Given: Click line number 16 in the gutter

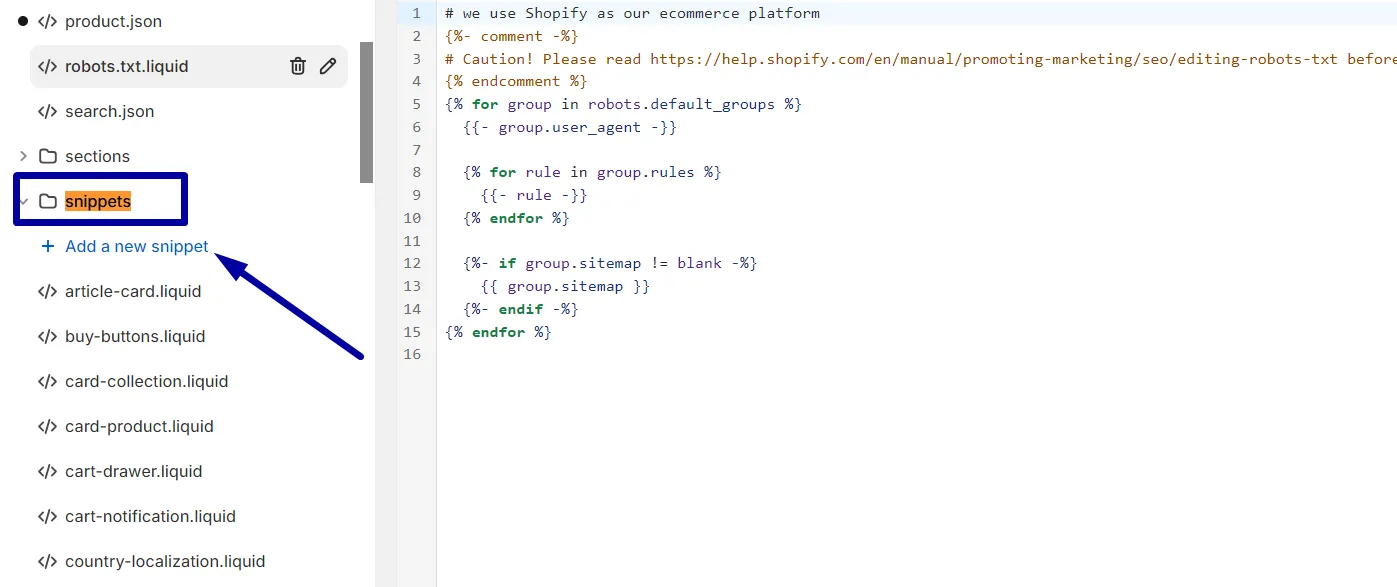Looking at the screenshot, I should tap(413, 355).
